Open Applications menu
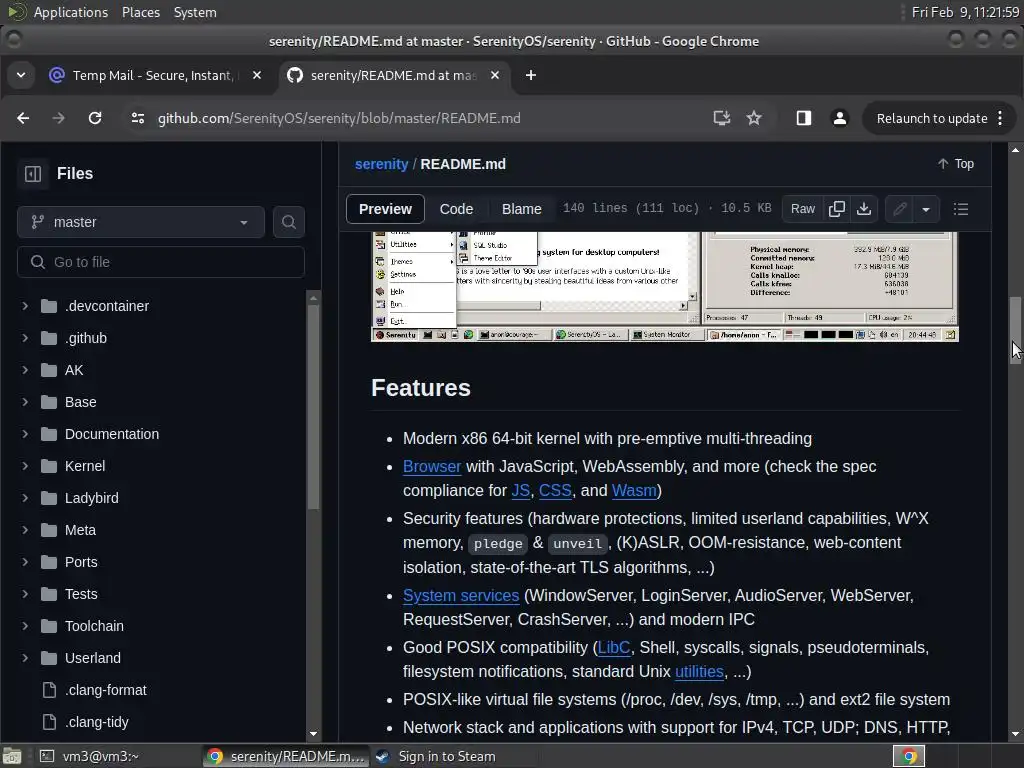The image size is (1024, 768). (71, 12)
